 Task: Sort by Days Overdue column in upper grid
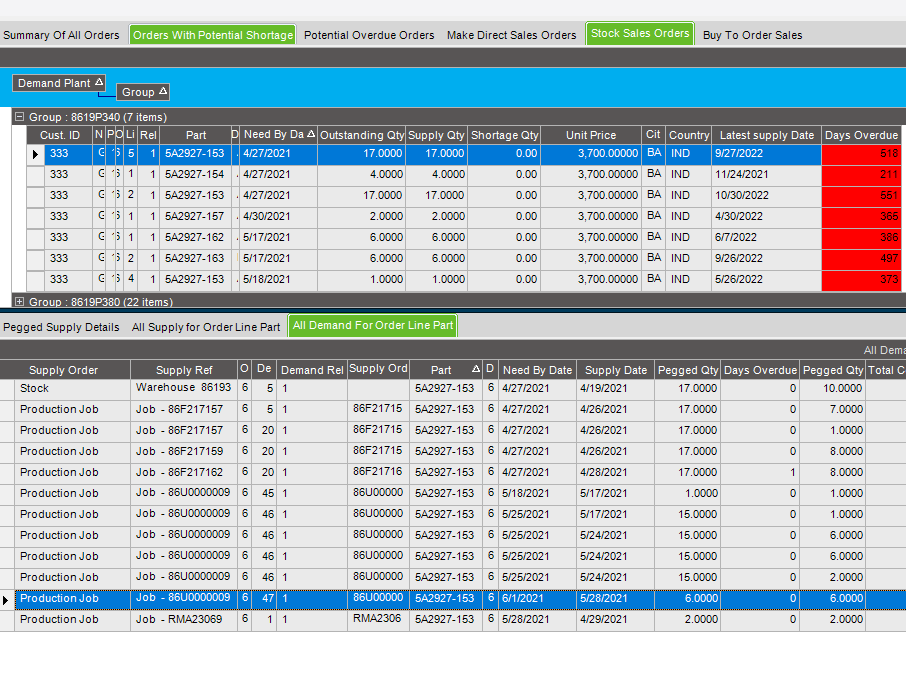[861, 135]
